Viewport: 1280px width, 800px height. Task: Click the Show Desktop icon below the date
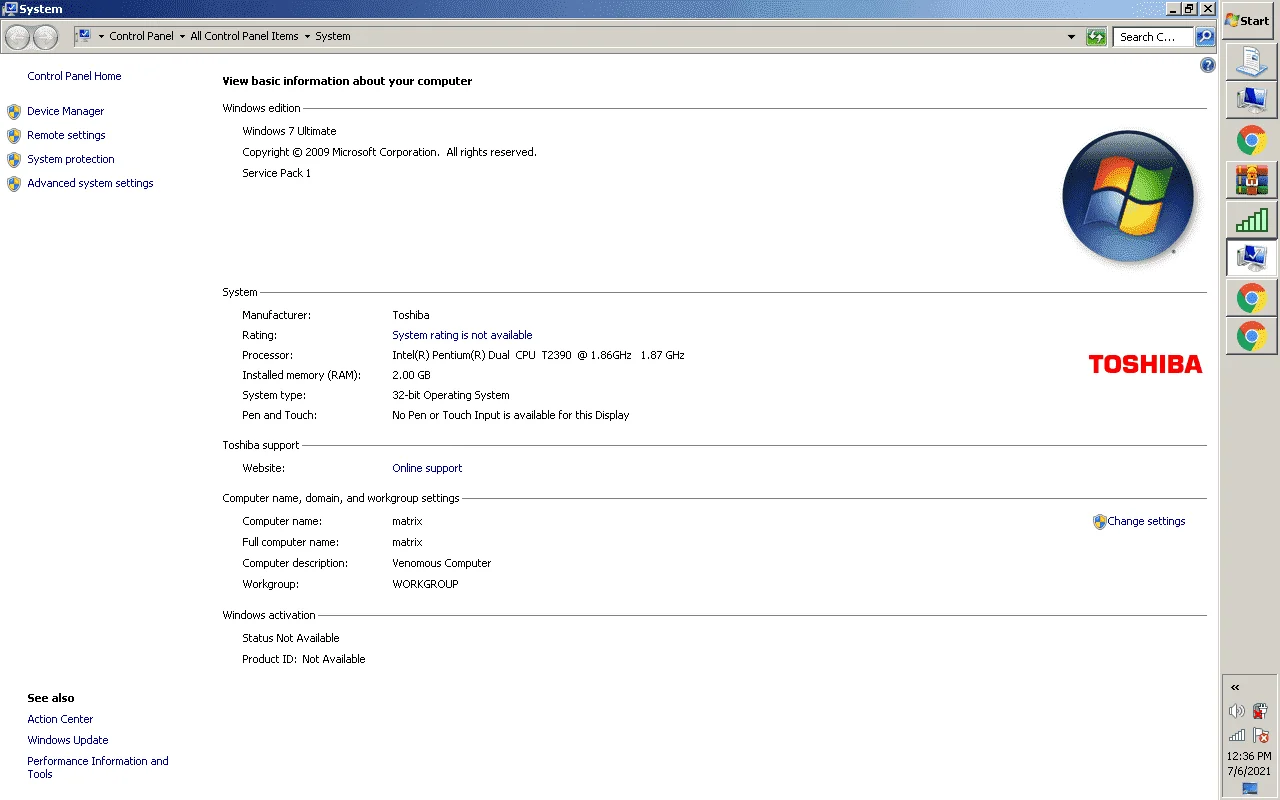[1249, 789]
